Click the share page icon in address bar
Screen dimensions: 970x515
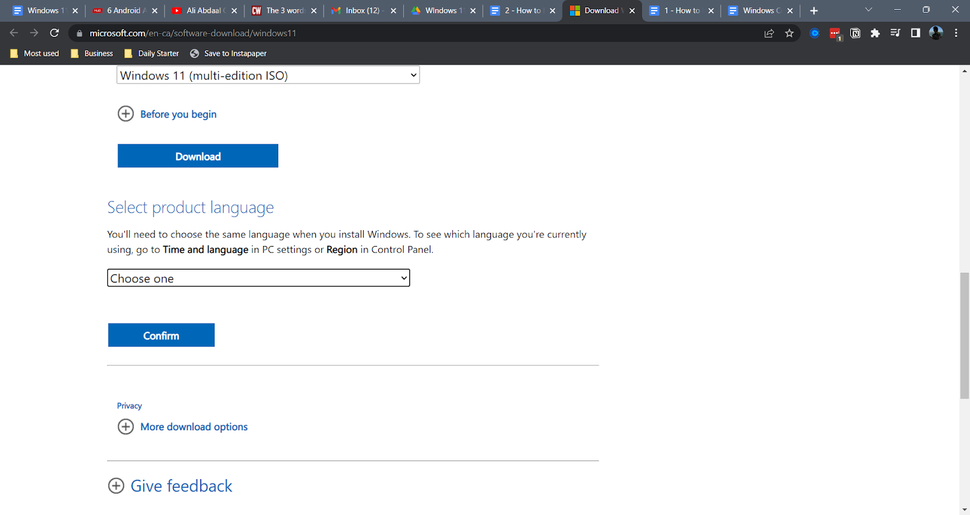coord(769,33)
